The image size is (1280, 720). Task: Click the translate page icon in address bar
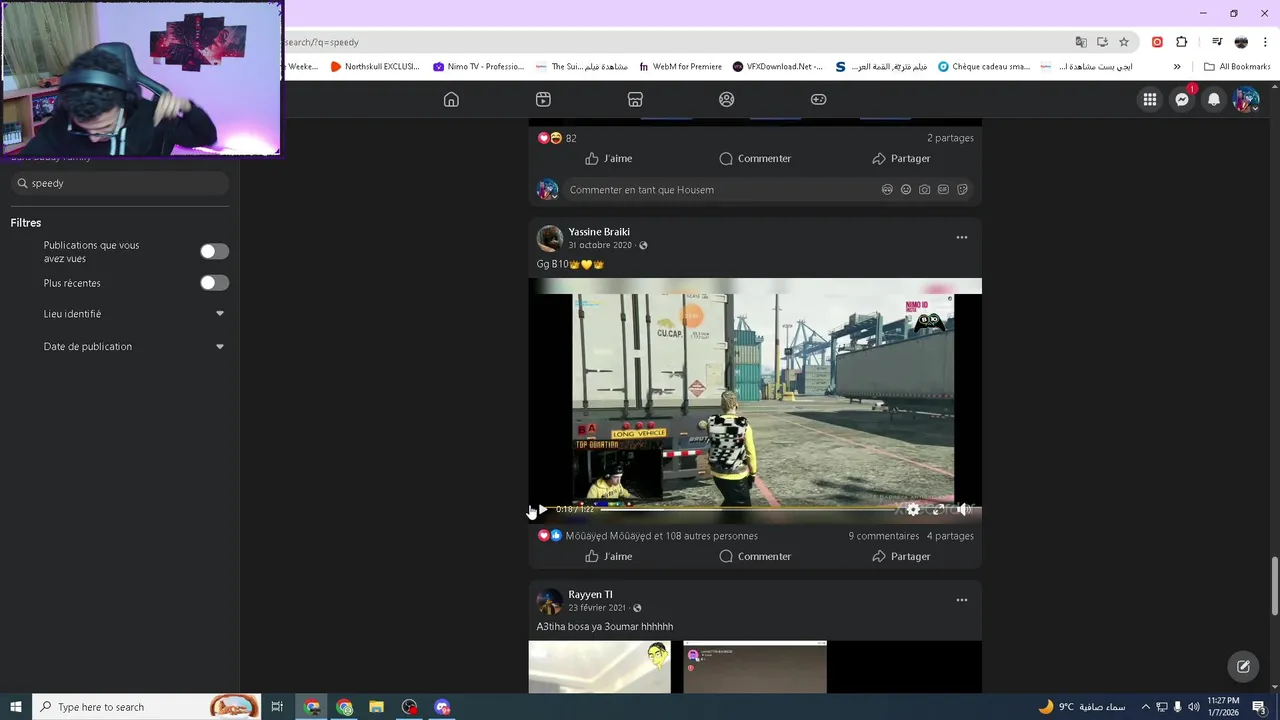pyautogui.click(x=1081, y=42)
